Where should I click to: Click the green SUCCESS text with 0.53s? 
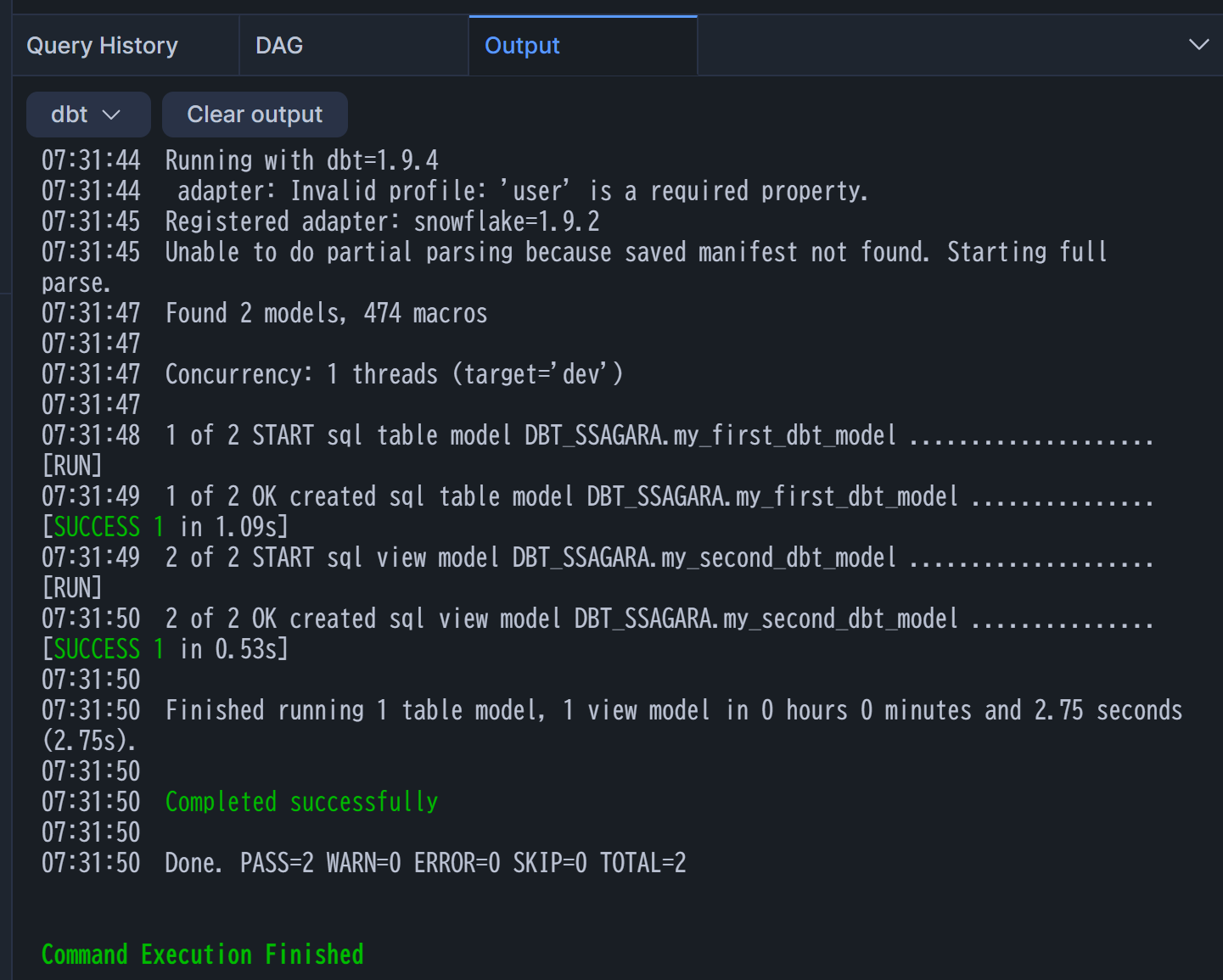98,649
